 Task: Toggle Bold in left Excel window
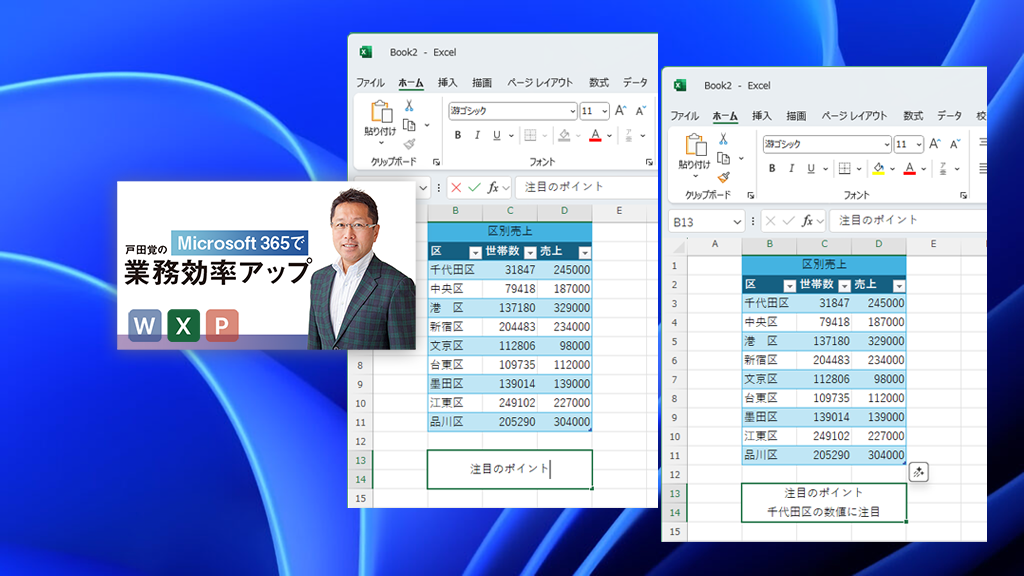pyautogui.click(x=457, y=135)
